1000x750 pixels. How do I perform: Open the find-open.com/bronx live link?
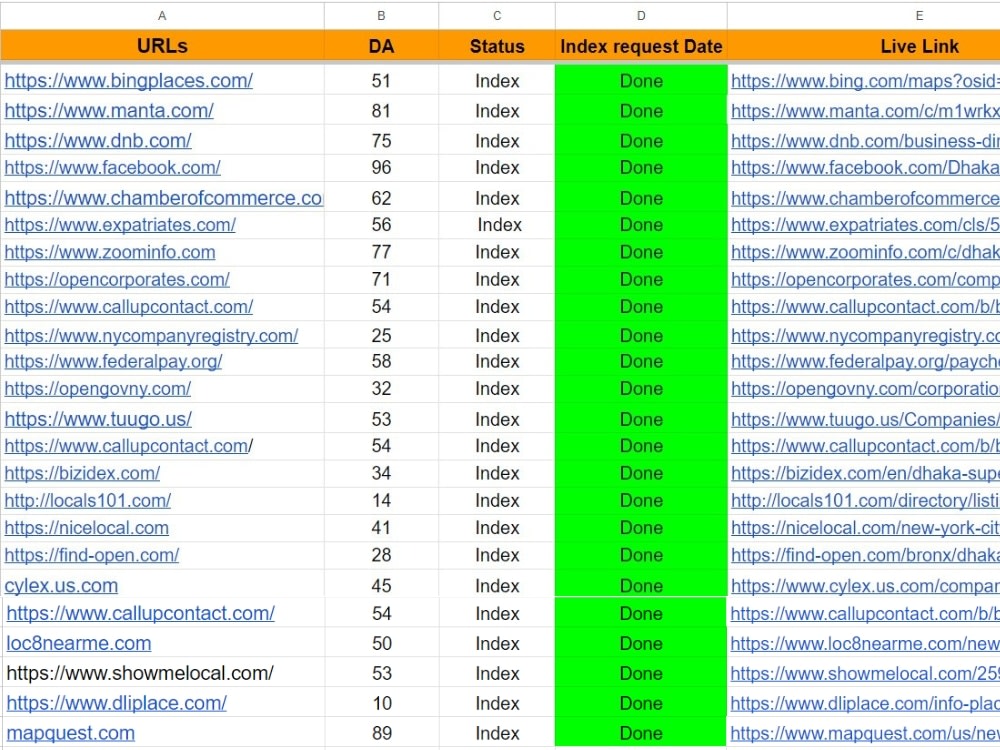click(x=865, y=555)
